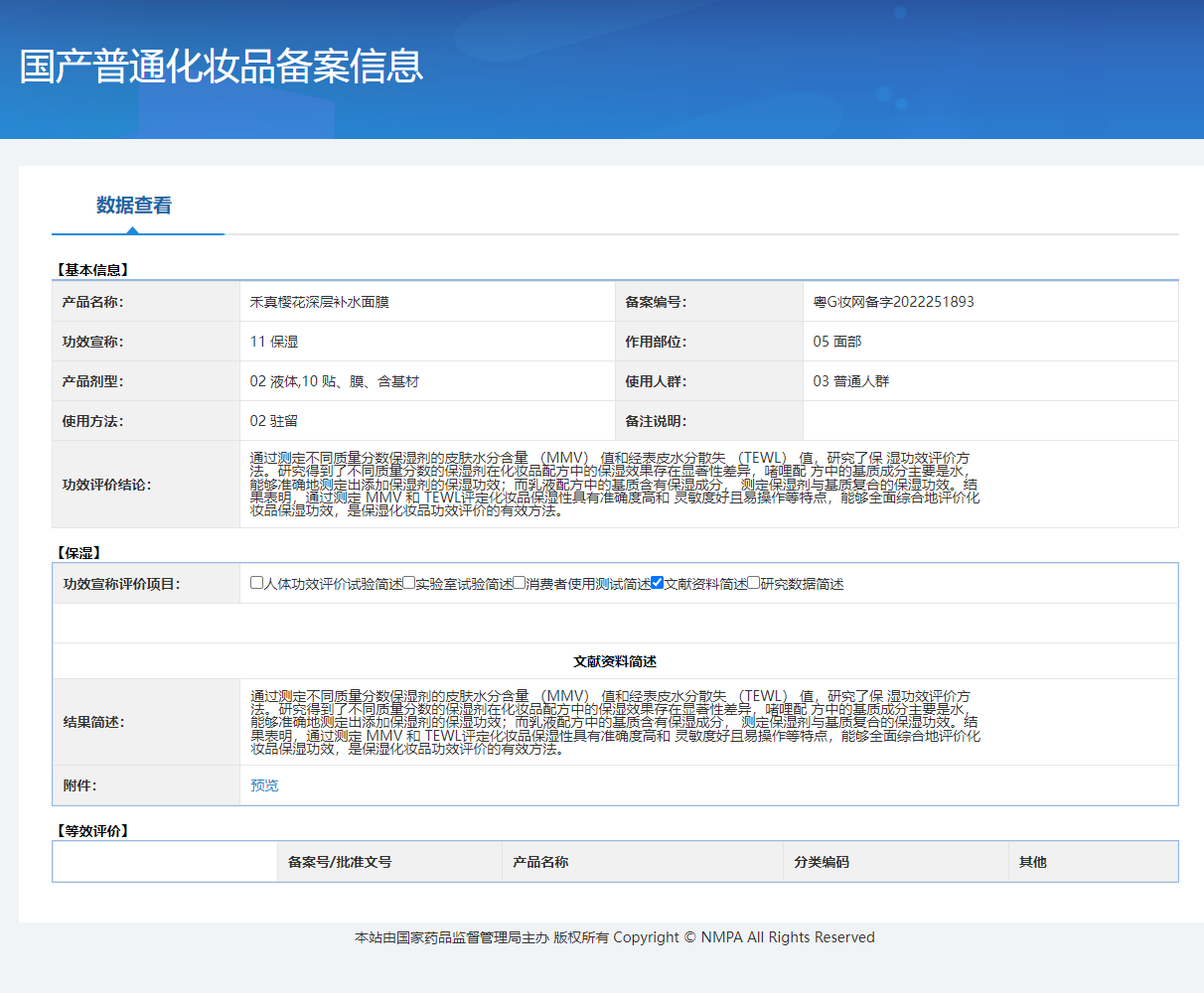Uncheck the 文献资料简述 checkbox

(x=657, y=583)
